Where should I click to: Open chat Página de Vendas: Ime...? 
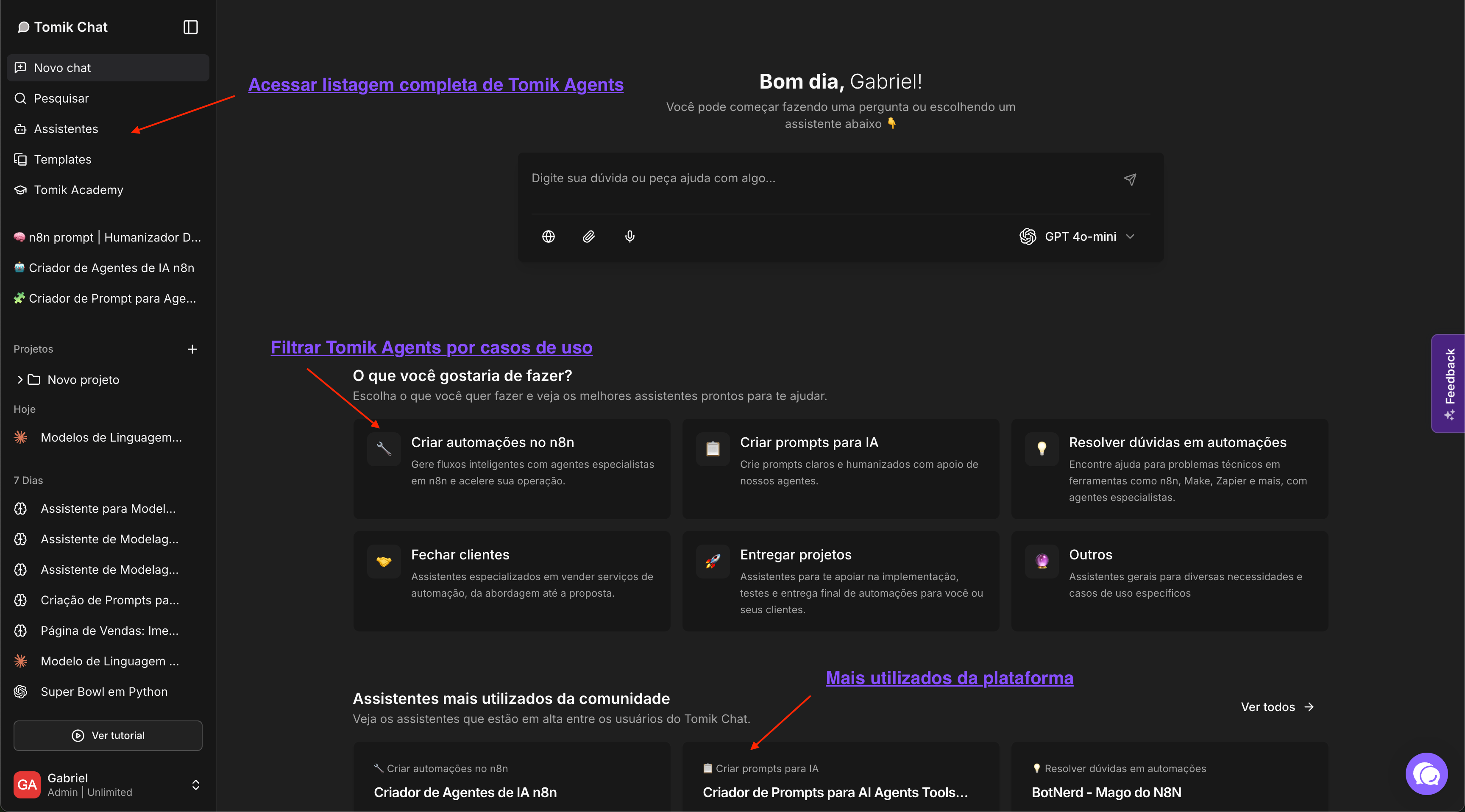(x=108, y=631)
